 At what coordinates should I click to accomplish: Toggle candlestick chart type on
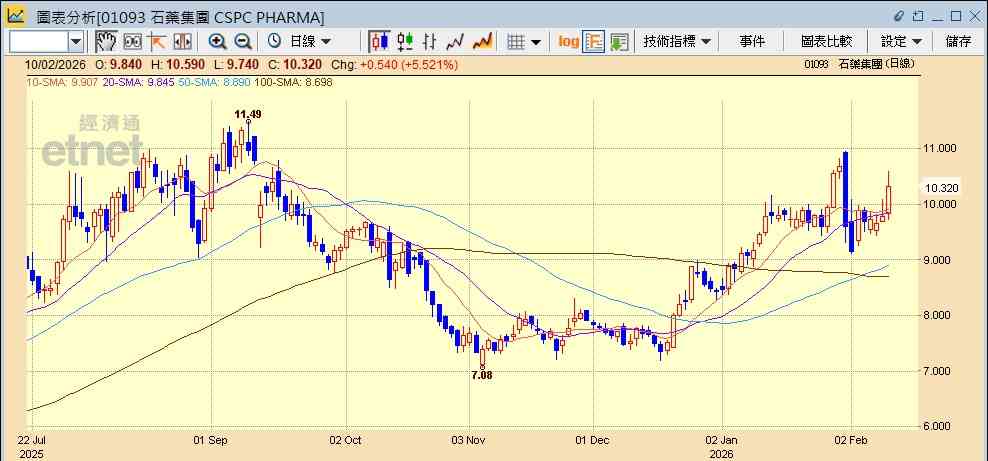[379, 42]
